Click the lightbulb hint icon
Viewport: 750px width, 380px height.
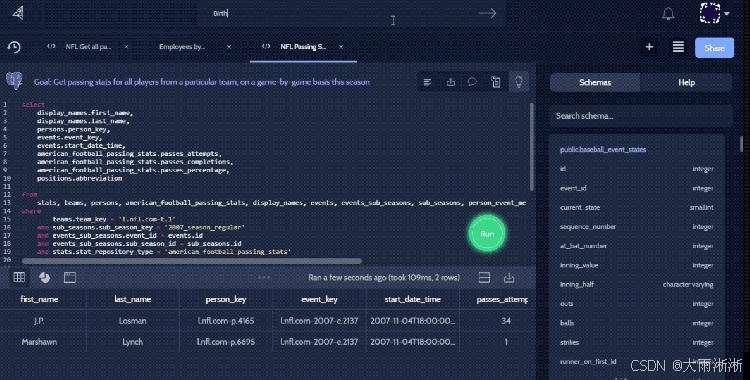518,82
